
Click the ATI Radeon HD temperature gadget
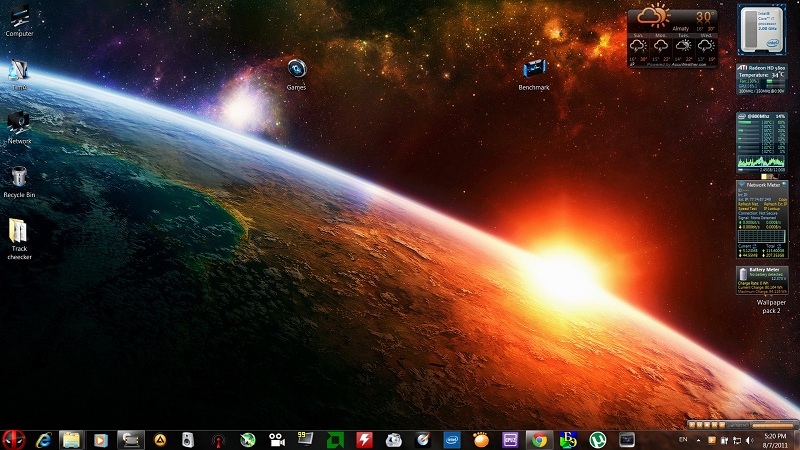pos(762,79)
